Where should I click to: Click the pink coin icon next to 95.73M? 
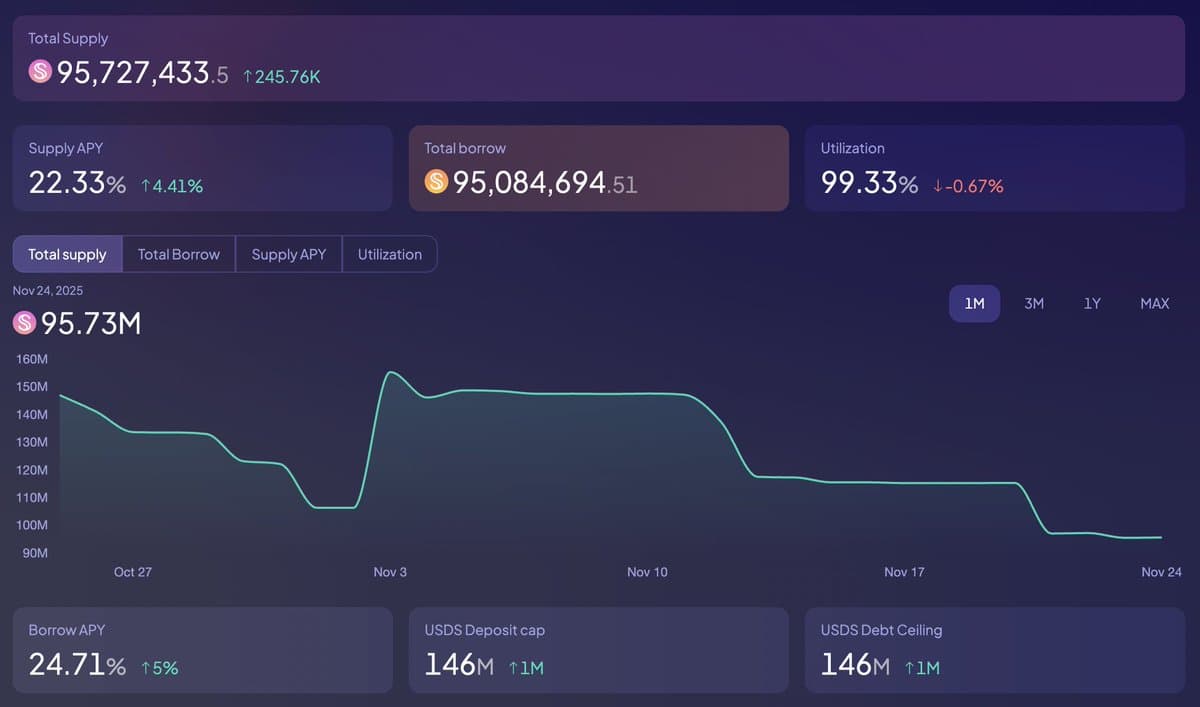click(x=25, y=323)
